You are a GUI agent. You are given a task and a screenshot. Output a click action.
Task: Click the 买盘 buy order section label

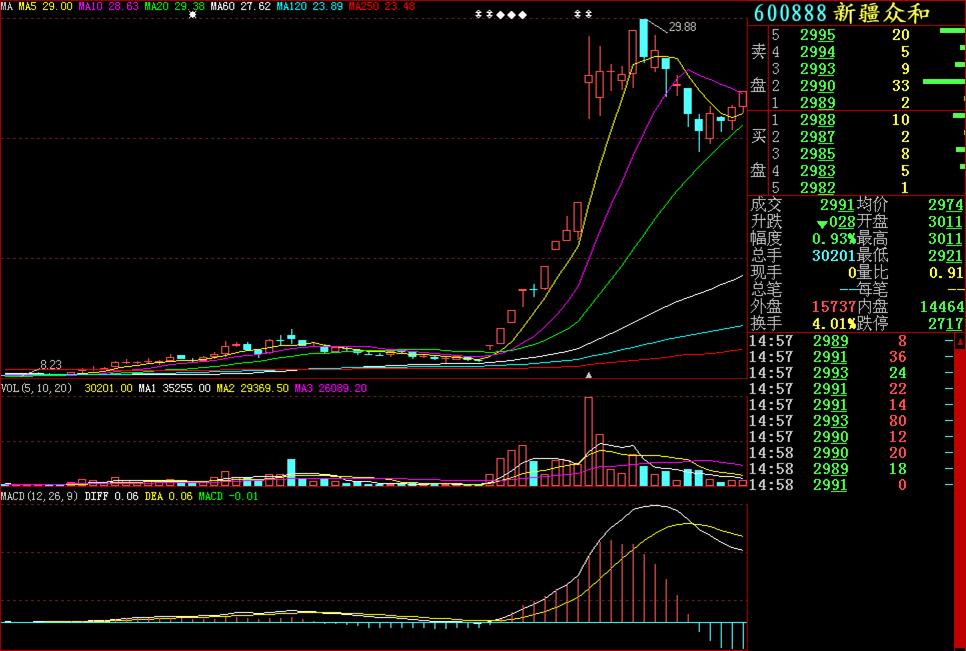coord(758,153)
